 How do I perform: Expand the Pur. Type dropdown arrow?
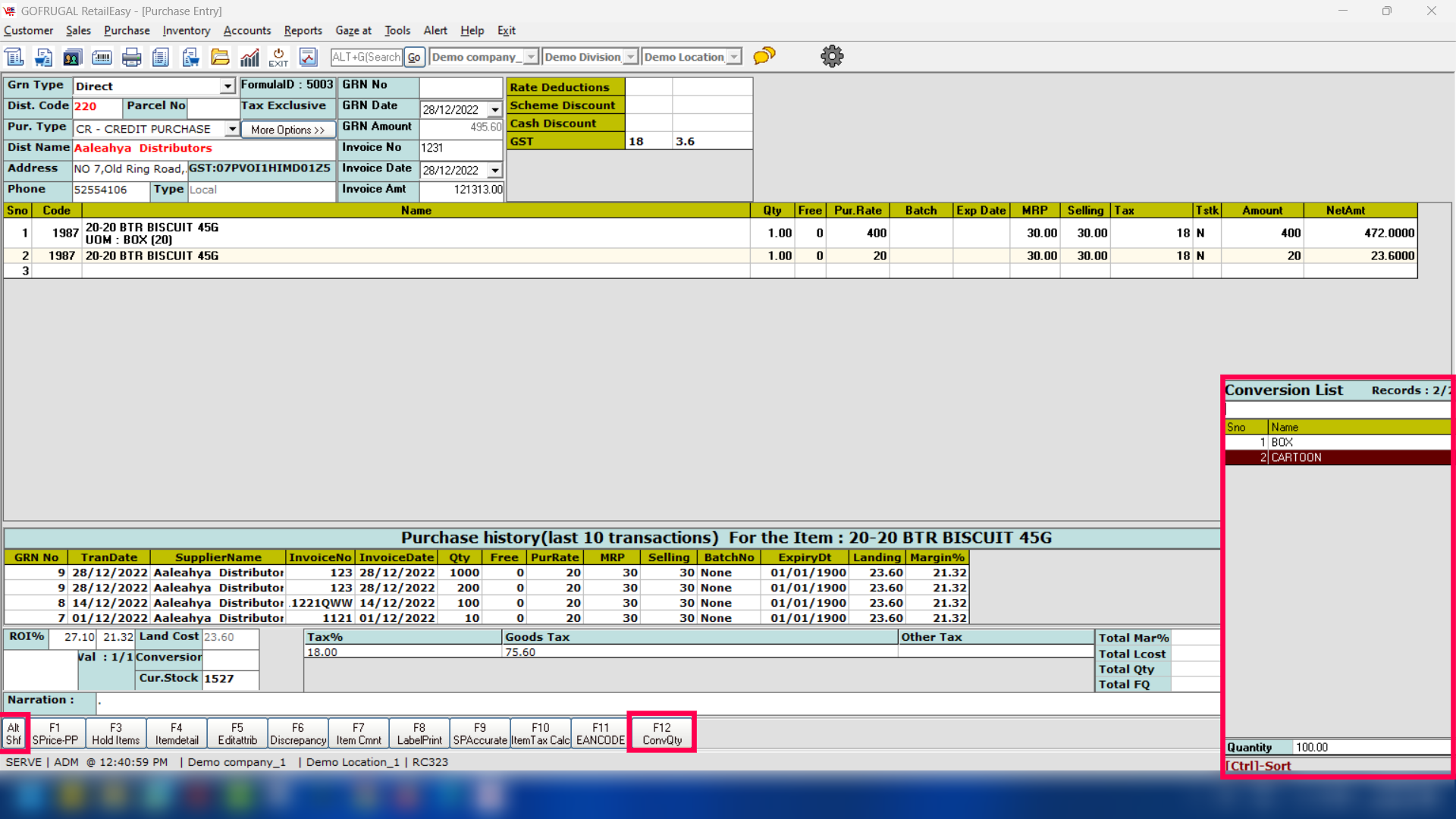(x=232, y=129)
